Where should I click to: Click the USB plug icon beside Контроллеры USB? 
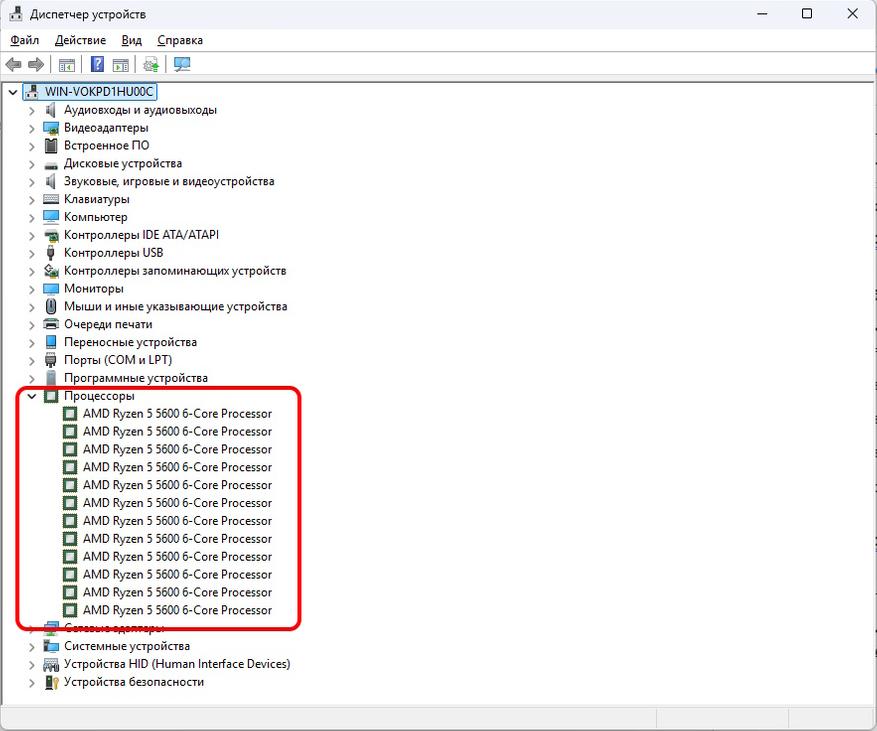point(51,253)
